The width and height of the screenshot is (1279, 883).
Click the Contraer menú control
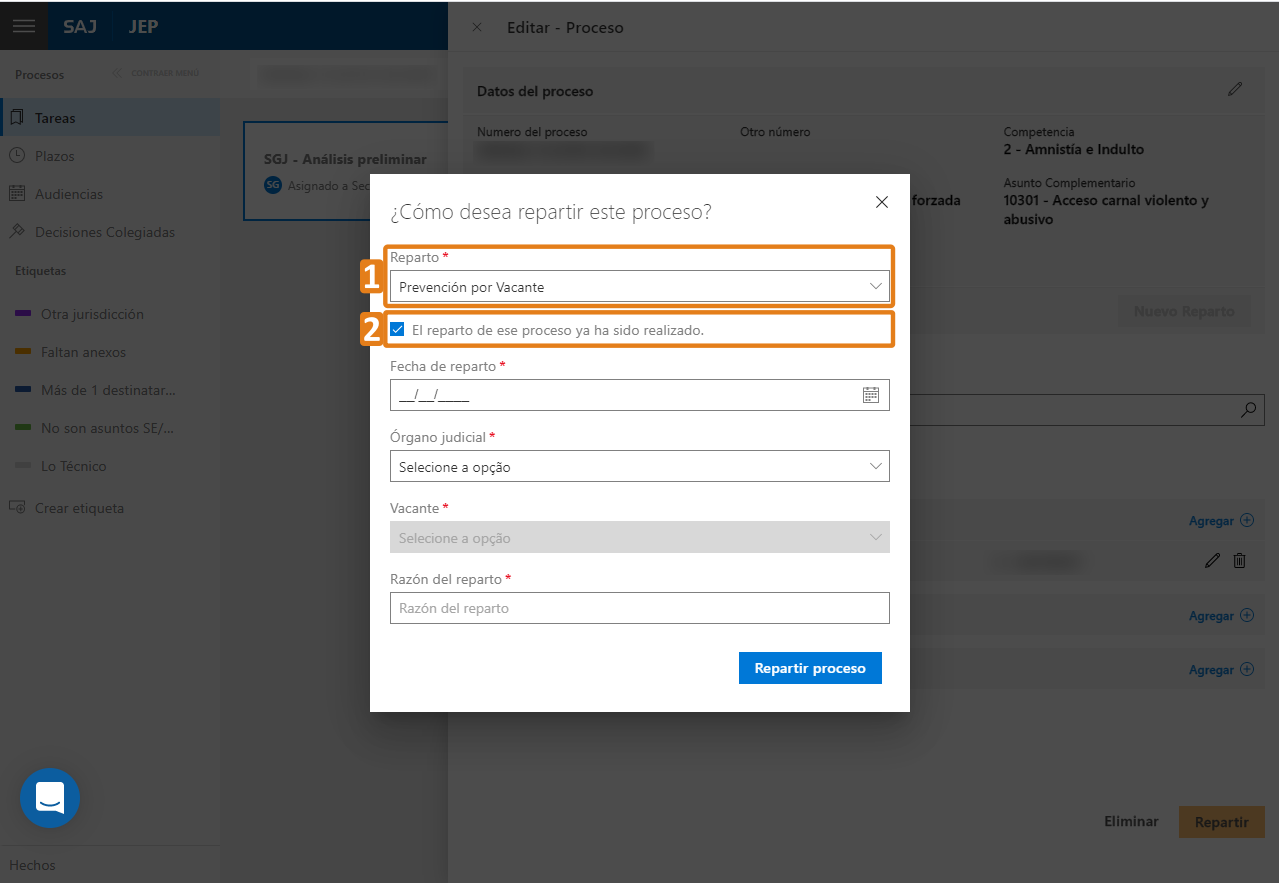(156, 73)
